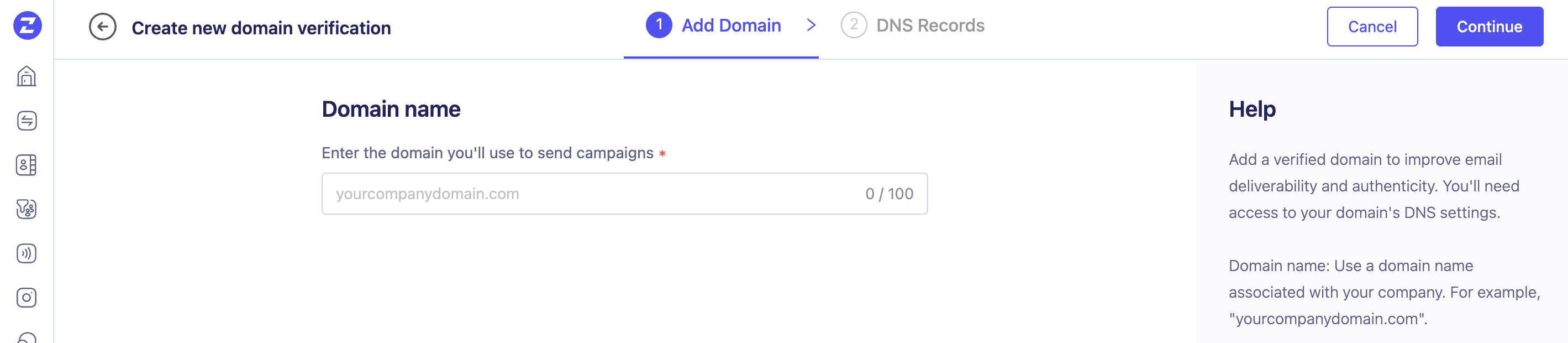Click the step 1 number circle

pyautogui.click(x=659, y=25)
